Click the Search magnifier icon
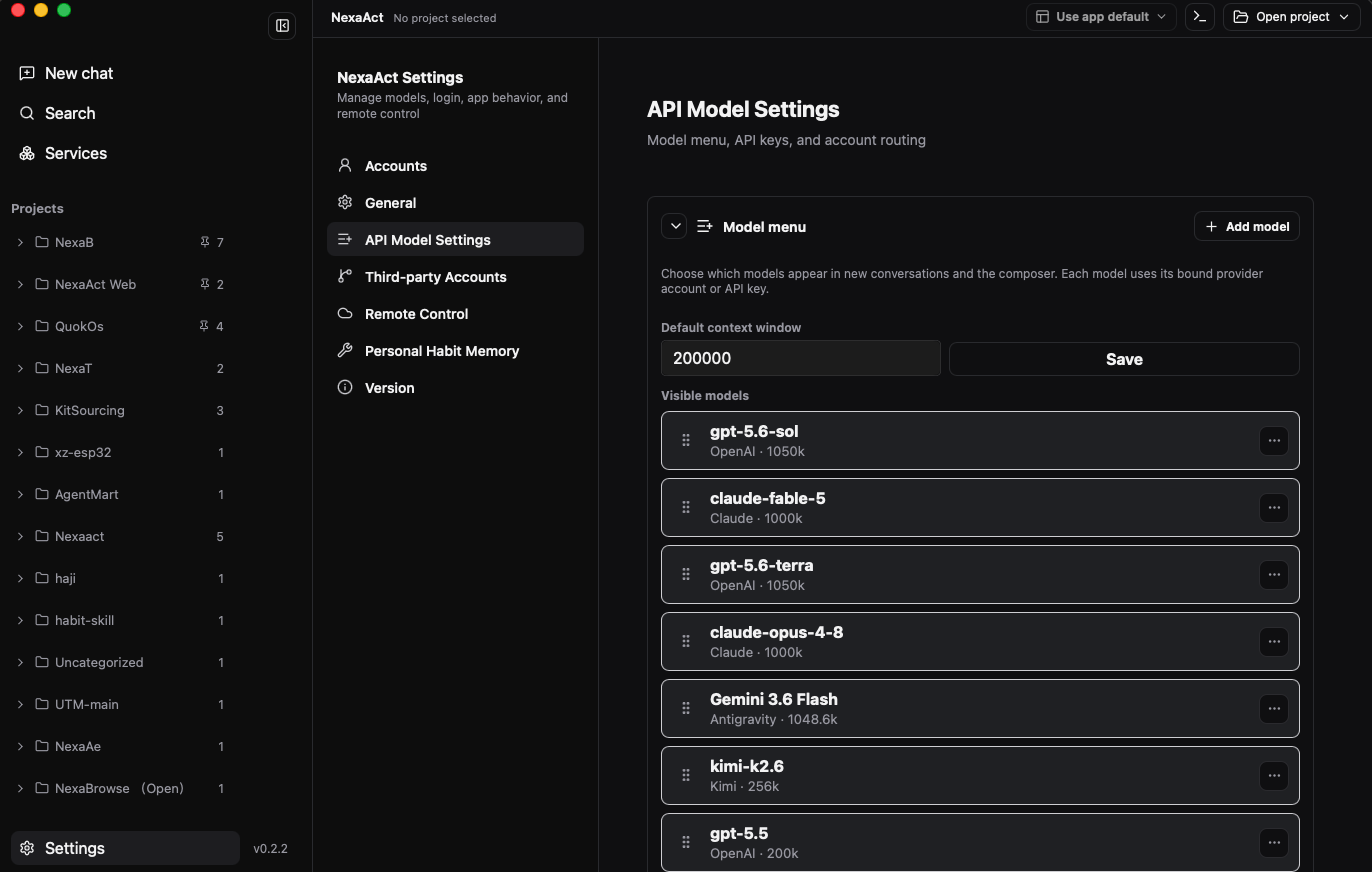The height and width of the screenshot is (872, 1372). tap(27, 113)
